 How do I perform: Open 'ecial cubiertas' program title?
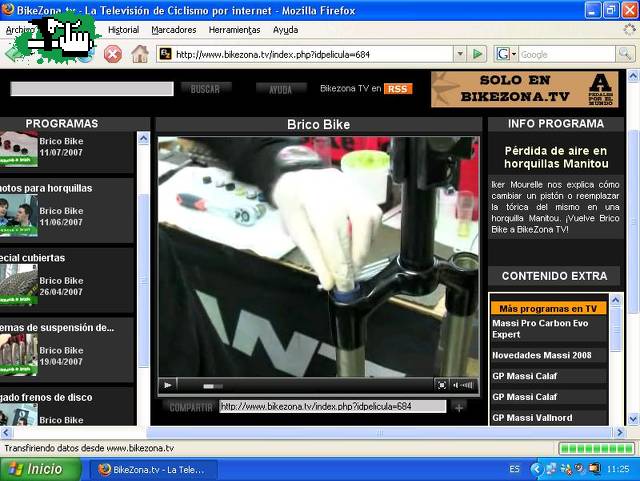33,258
